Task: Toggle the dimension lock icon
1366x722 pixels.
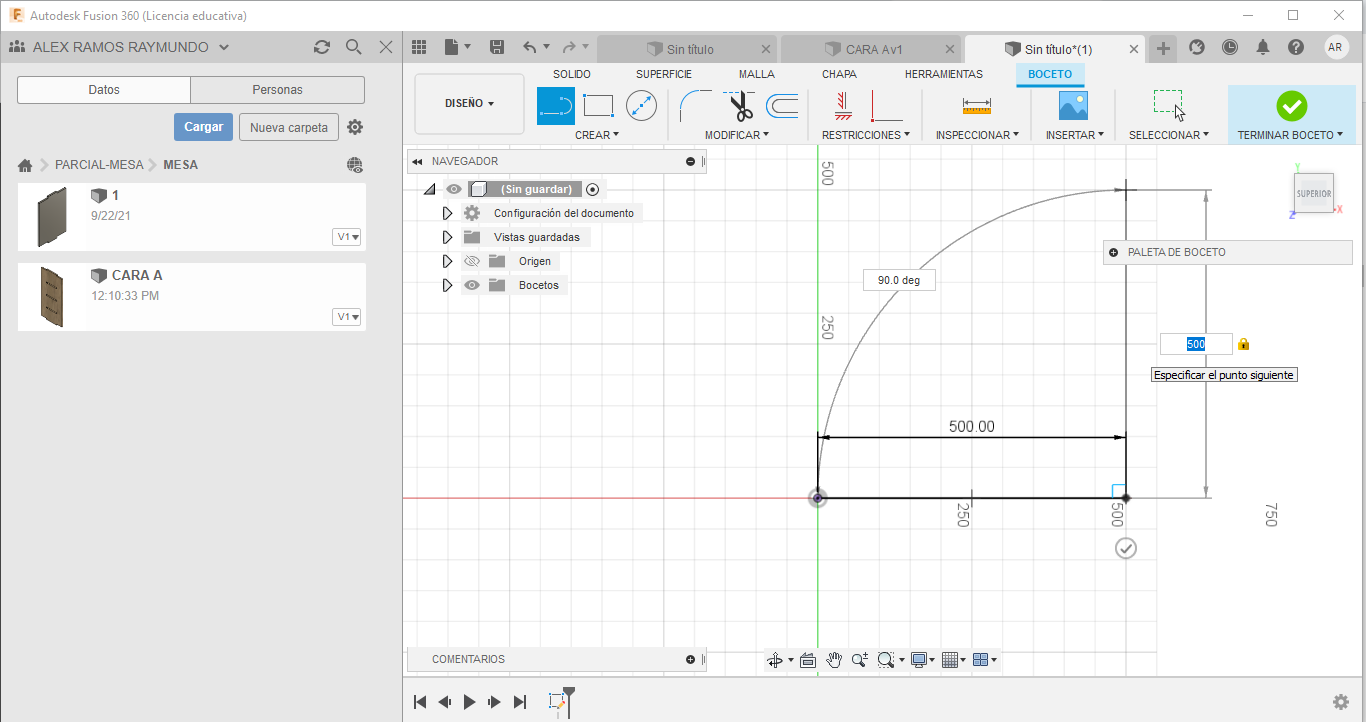Action: click(x=1243, y=344)
